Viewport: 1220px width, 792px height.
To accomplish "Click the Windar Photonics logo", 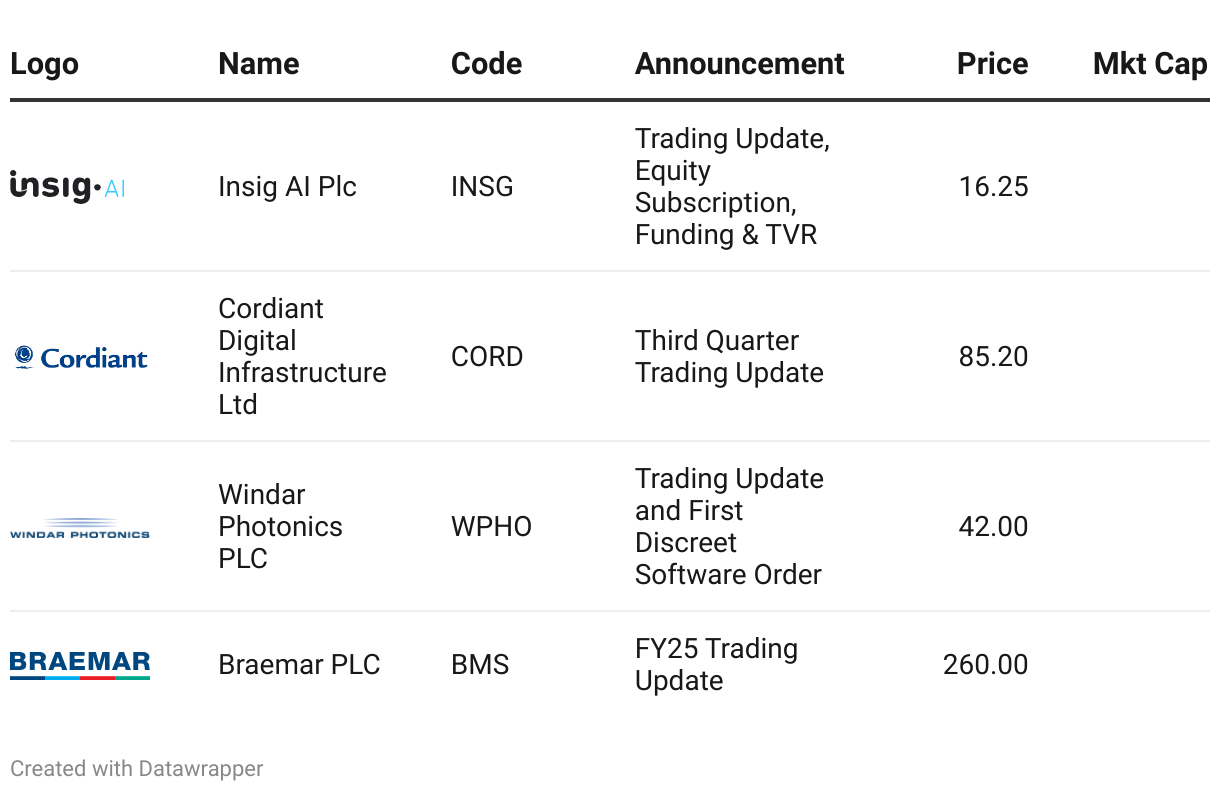I will [80, 528].
